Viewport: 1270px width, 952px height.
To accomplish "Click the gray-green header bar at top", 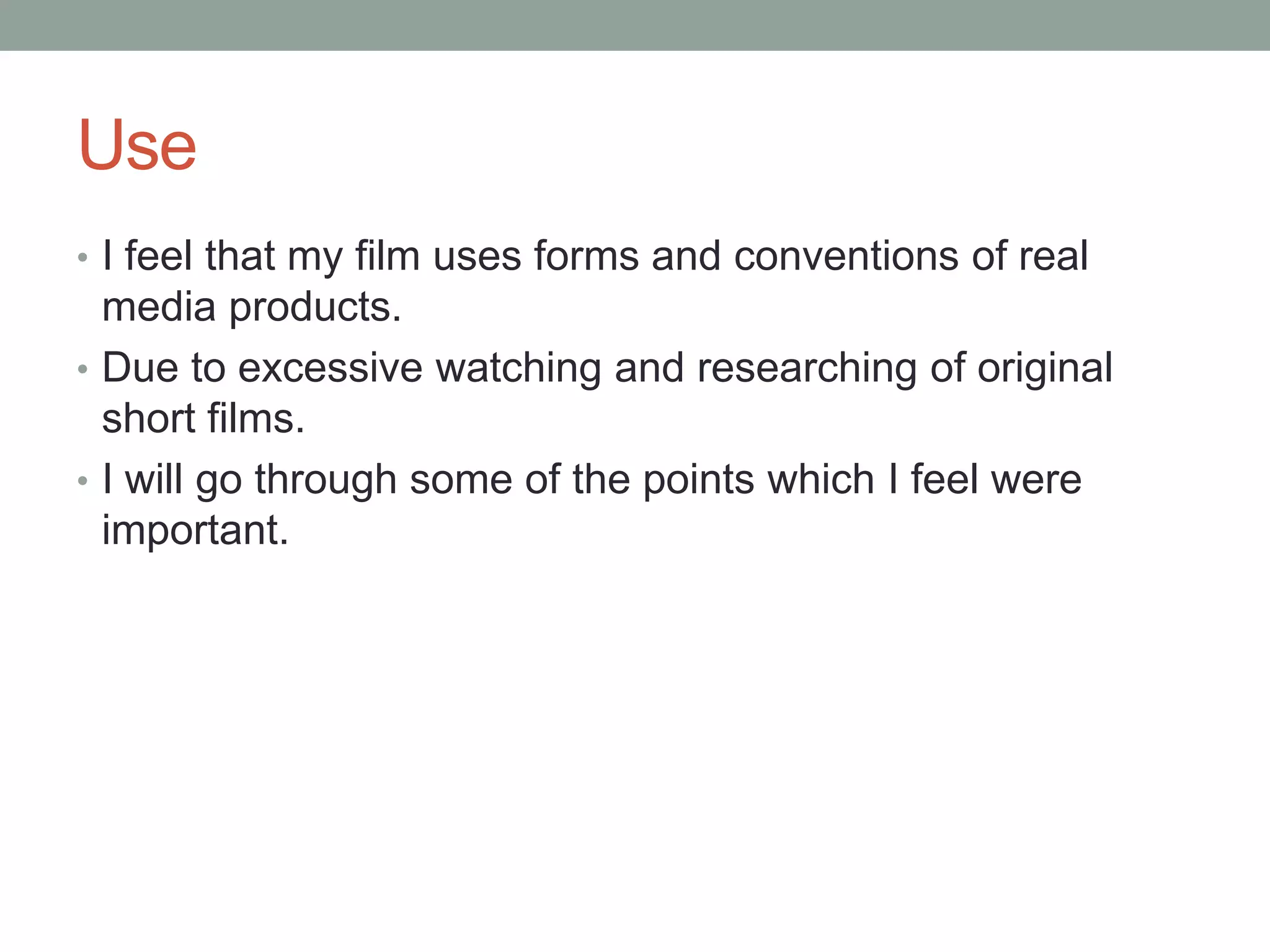I will (635, 25).
